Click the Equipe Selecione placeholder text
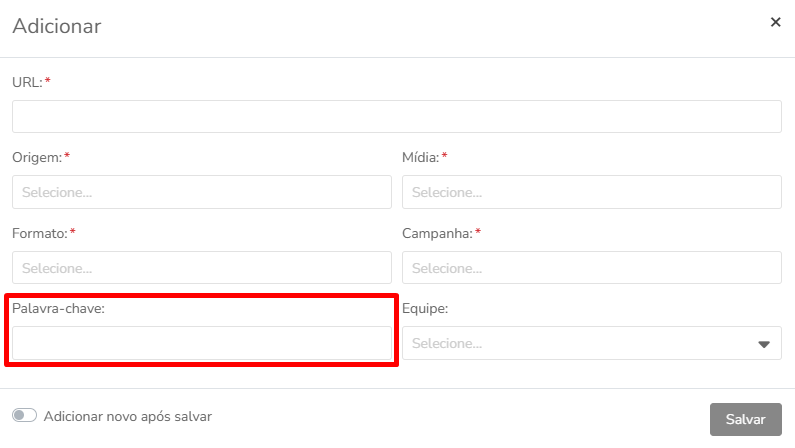This screenshot has width=795, height=448. click(x=447, y=344)
